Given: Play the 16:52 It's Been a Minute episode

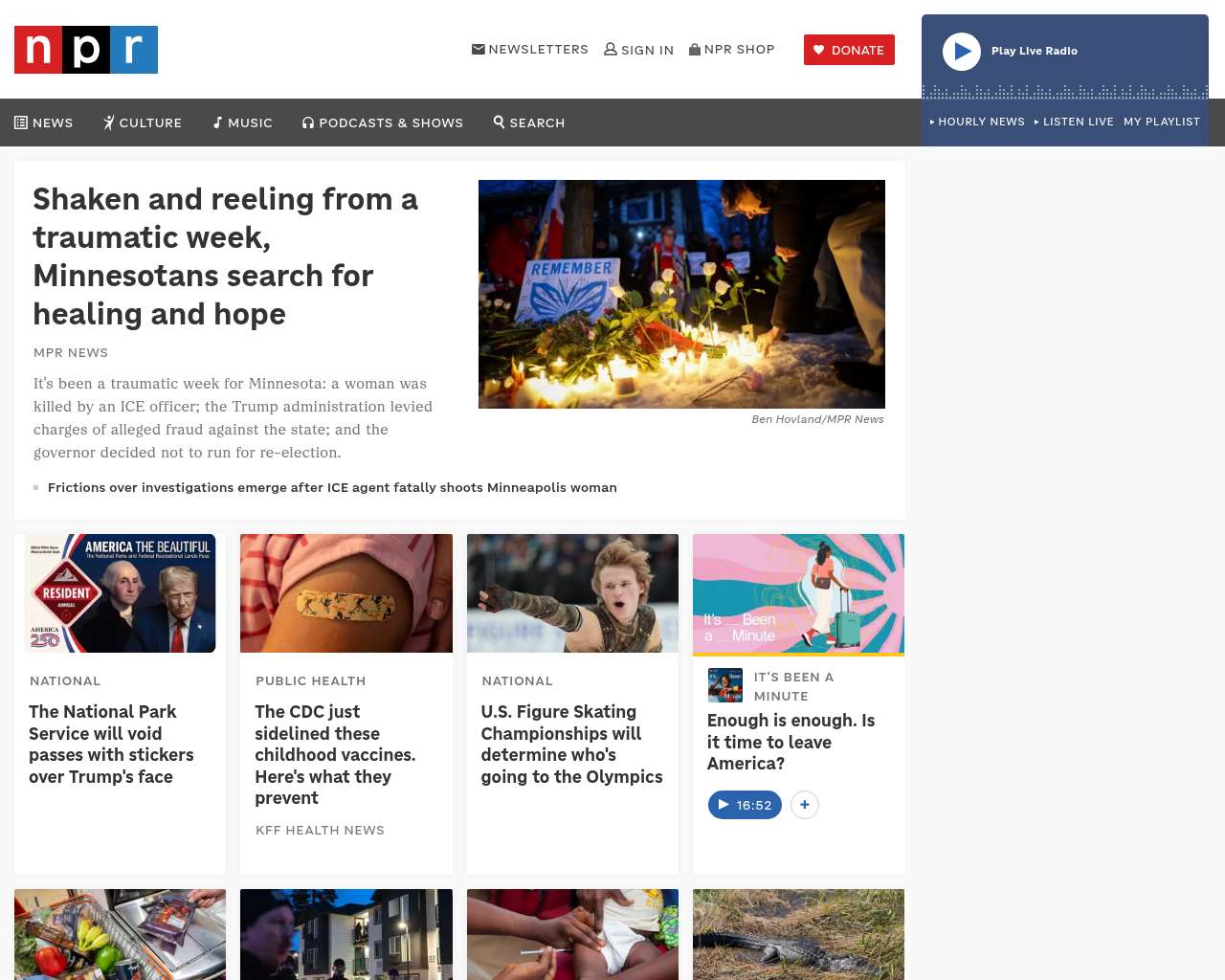Looking at the screenshot, I should click(745, 805).
